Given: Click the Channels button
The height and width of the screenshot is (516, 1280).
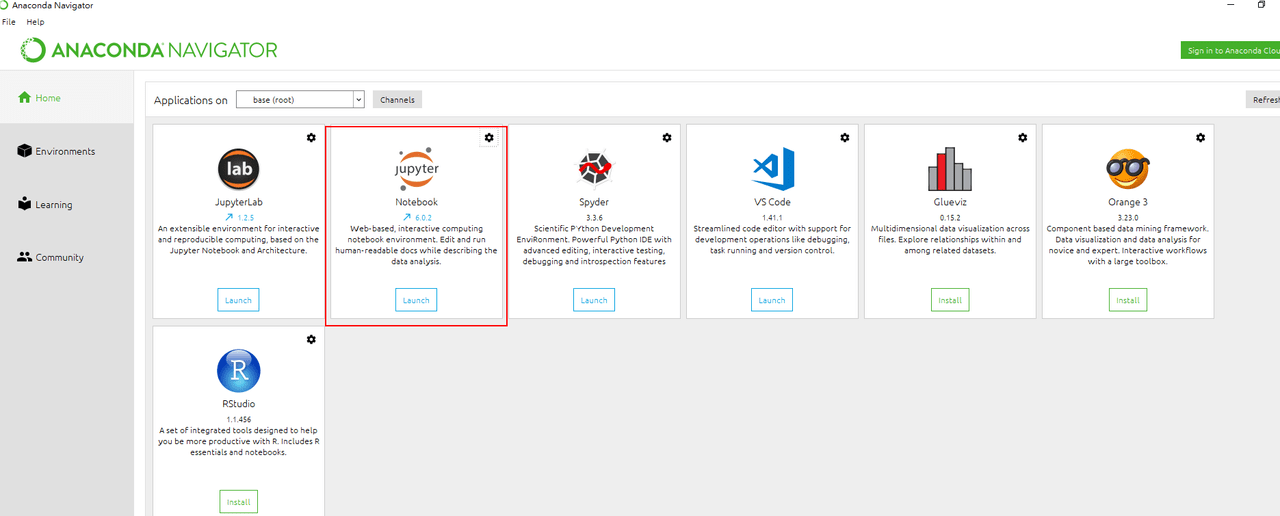Looking at the screenshot, I should [397, 99].
